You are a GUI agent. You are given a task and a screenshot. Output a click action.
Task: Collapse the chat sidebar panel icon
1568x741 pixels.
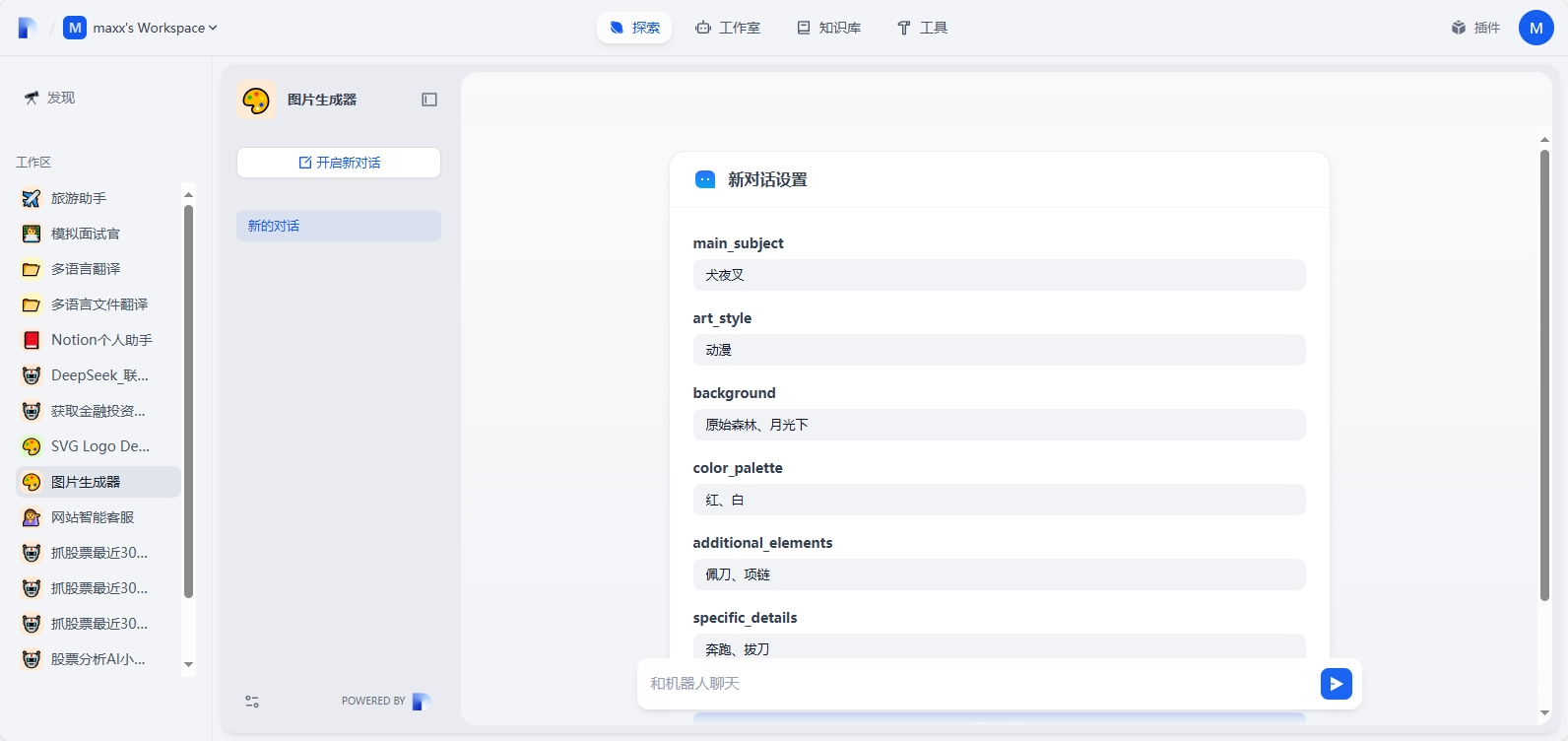point(429,100)
